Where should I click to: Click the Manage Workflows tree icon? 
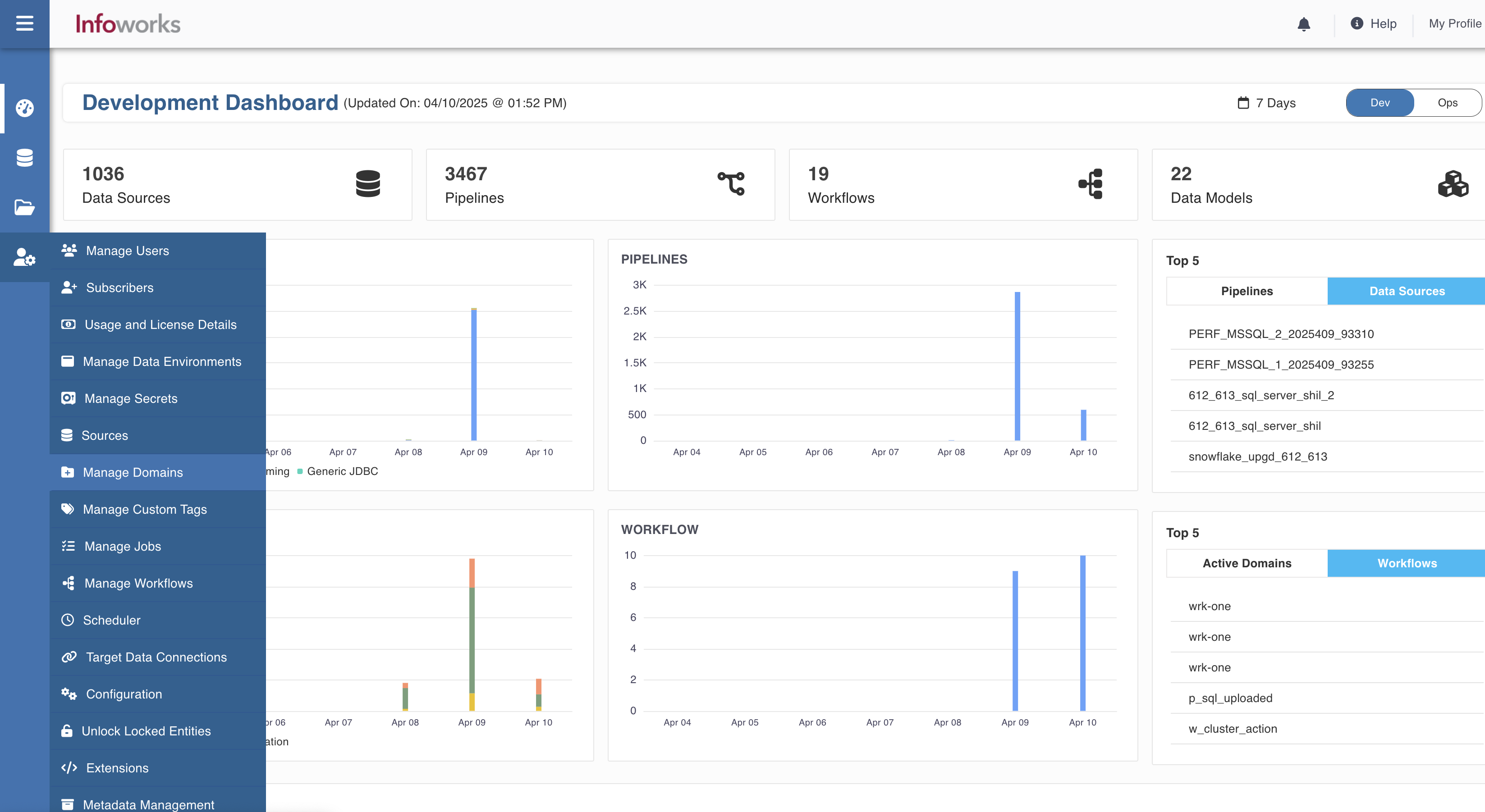pyautogui.click(x=68, y=583)
